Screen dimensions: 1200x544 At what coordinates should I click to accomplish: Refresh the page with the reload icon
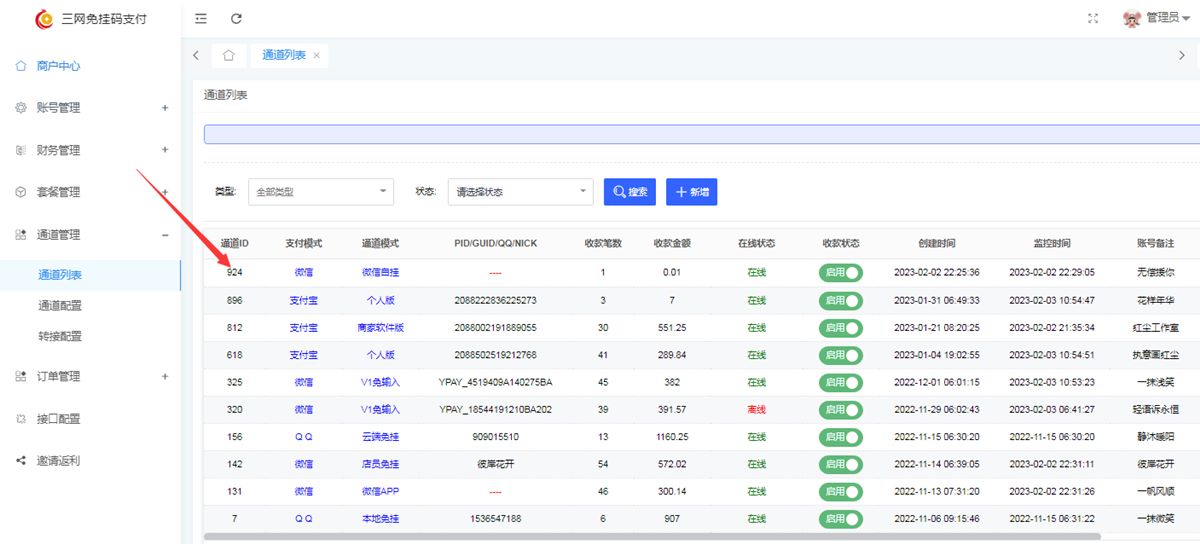[x=236, y=19]
